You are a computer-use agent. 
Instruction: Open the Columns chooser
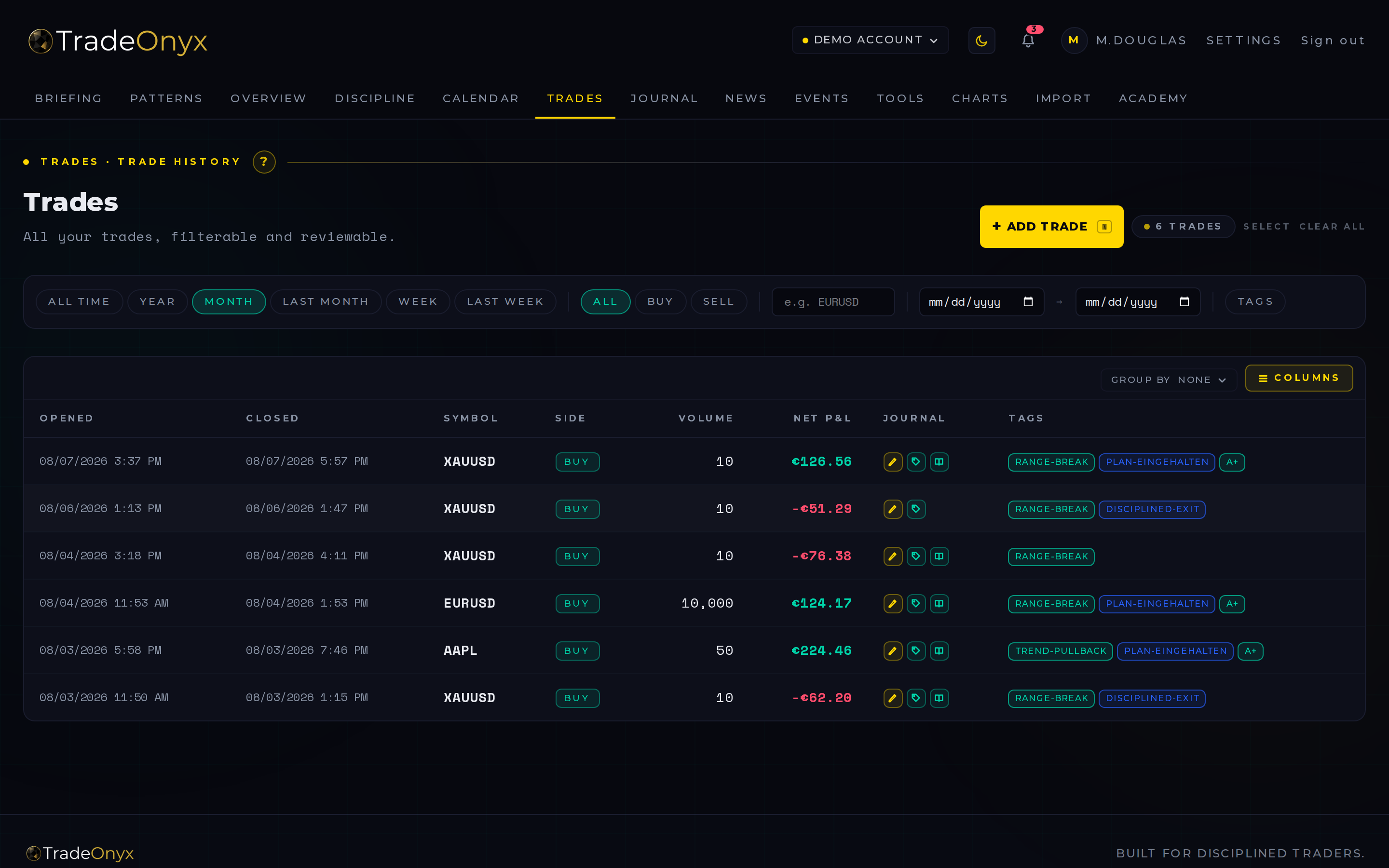pyautogui.click(x=1299, y=379)
